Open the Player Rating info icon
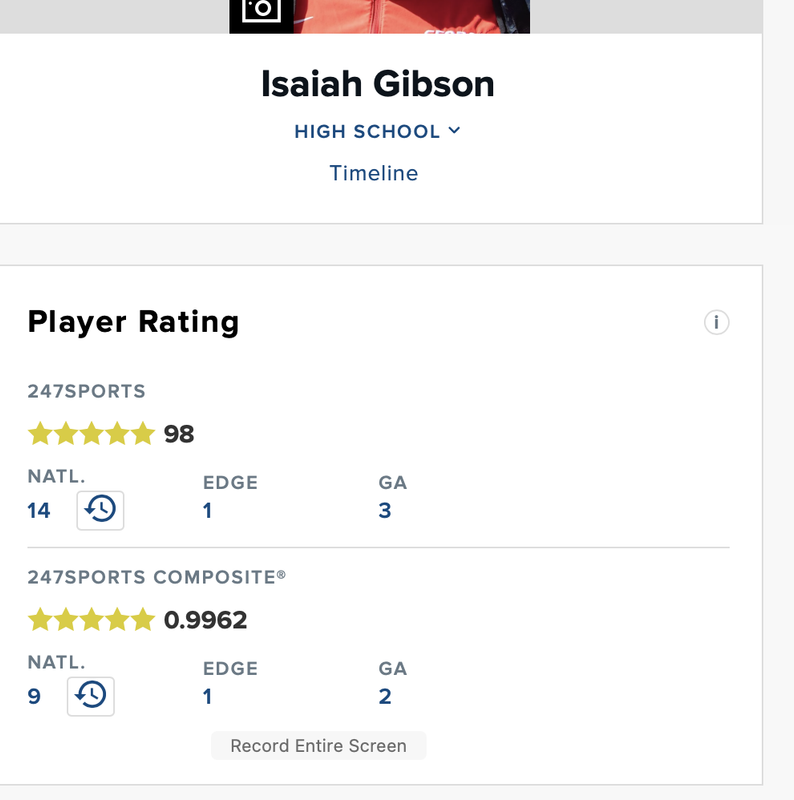The image size is (794, 800). pyautogui.click(x=716, y=322)
